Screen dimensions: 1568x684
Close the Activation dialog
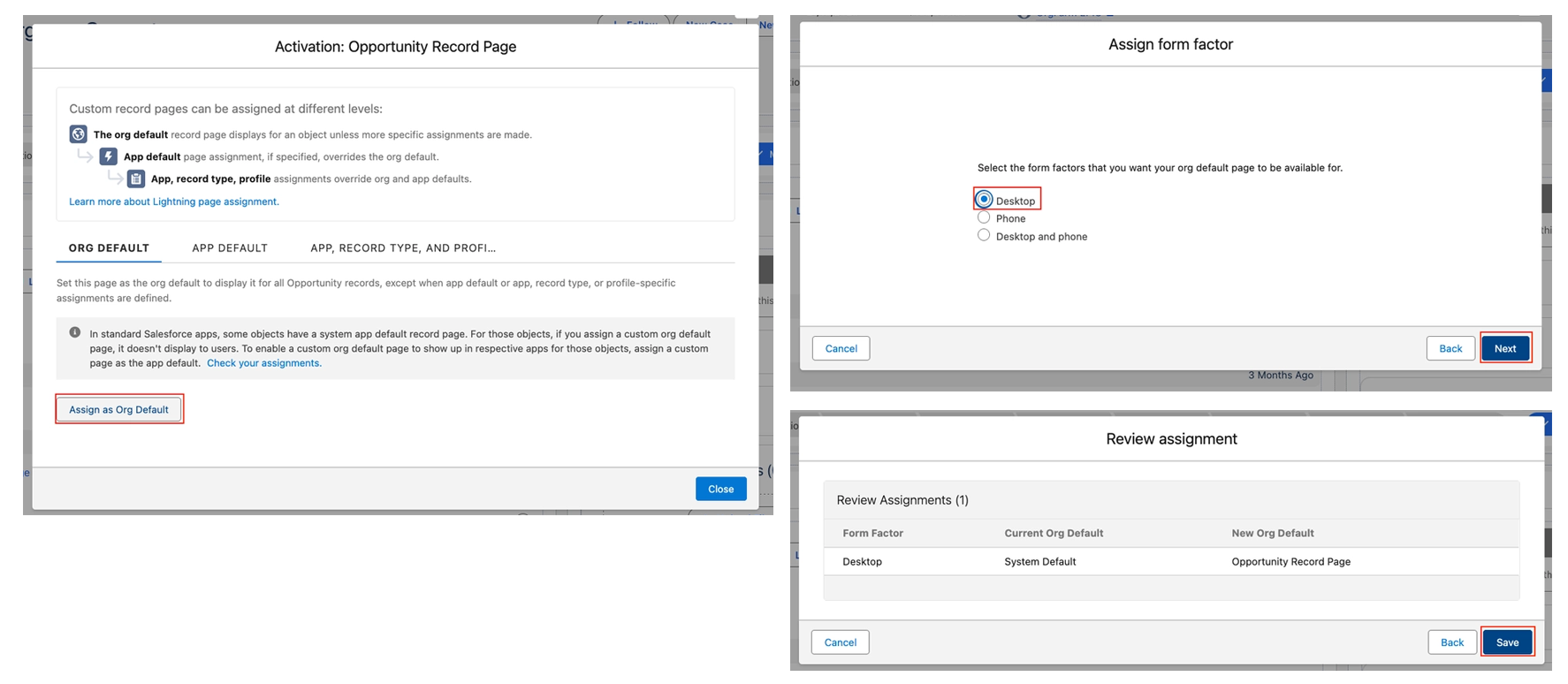[x=720, y=489]
